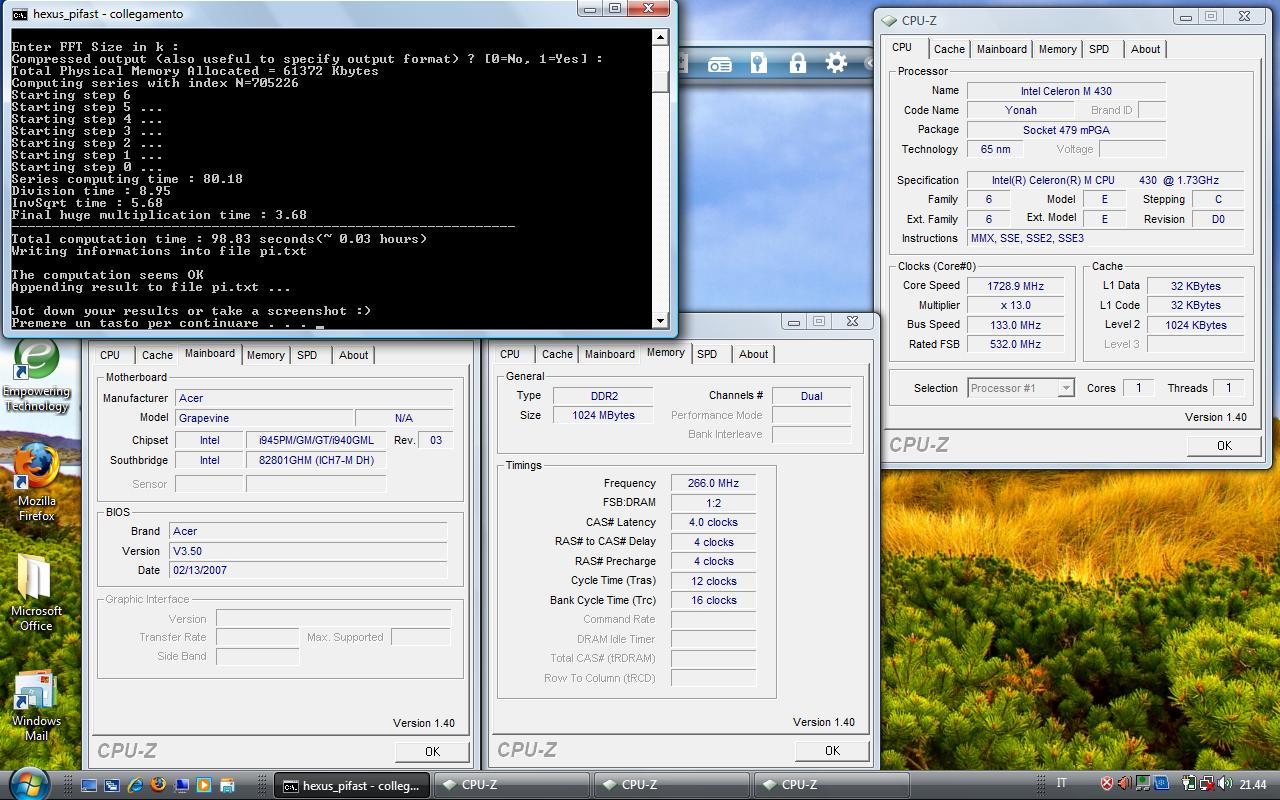Click the blue tray icon
The width and height of the screenshot is (1280, 800).
click(x=1162, y=784)
